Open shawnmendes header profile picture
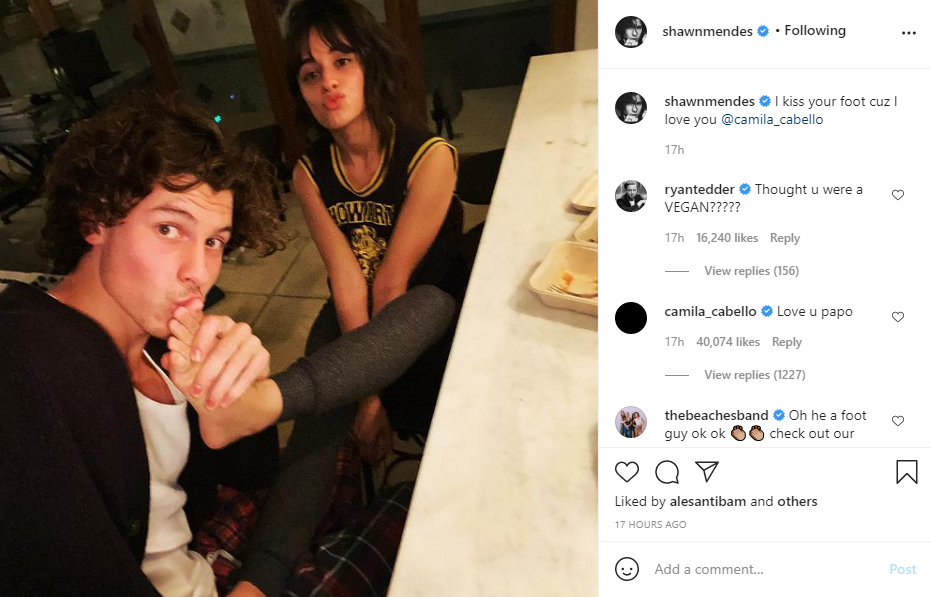The height and width of the screenshot is (597, 931). [631, 31]
